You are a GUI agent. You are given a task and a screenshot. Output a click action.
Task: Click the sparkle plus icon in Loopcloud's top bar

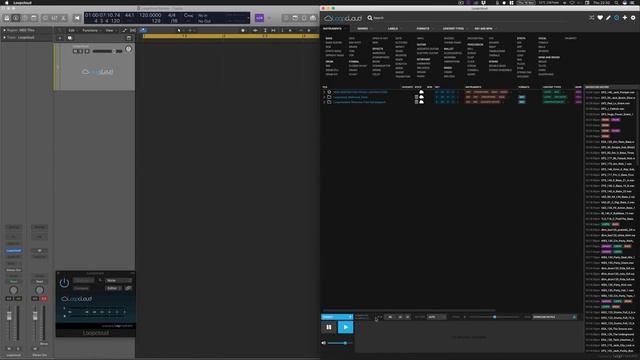pyautogui.click(x=625, y=18)
